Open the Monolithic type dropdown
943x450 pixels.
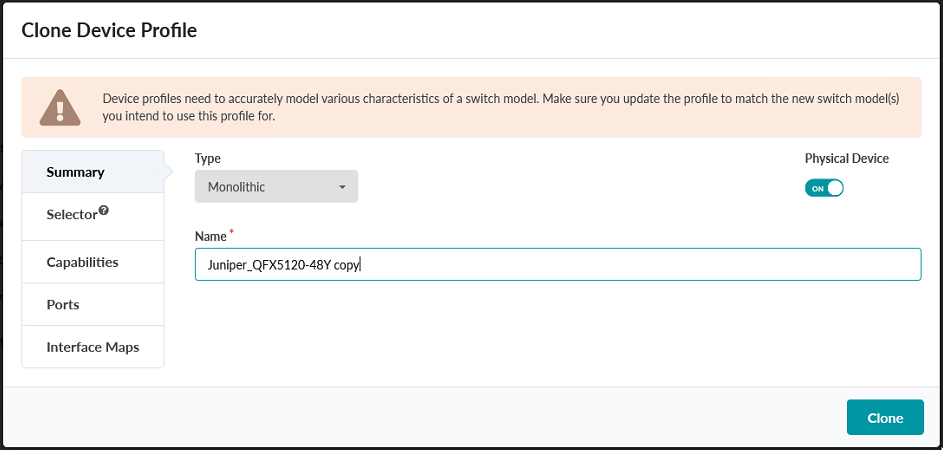tap(276, 187)
